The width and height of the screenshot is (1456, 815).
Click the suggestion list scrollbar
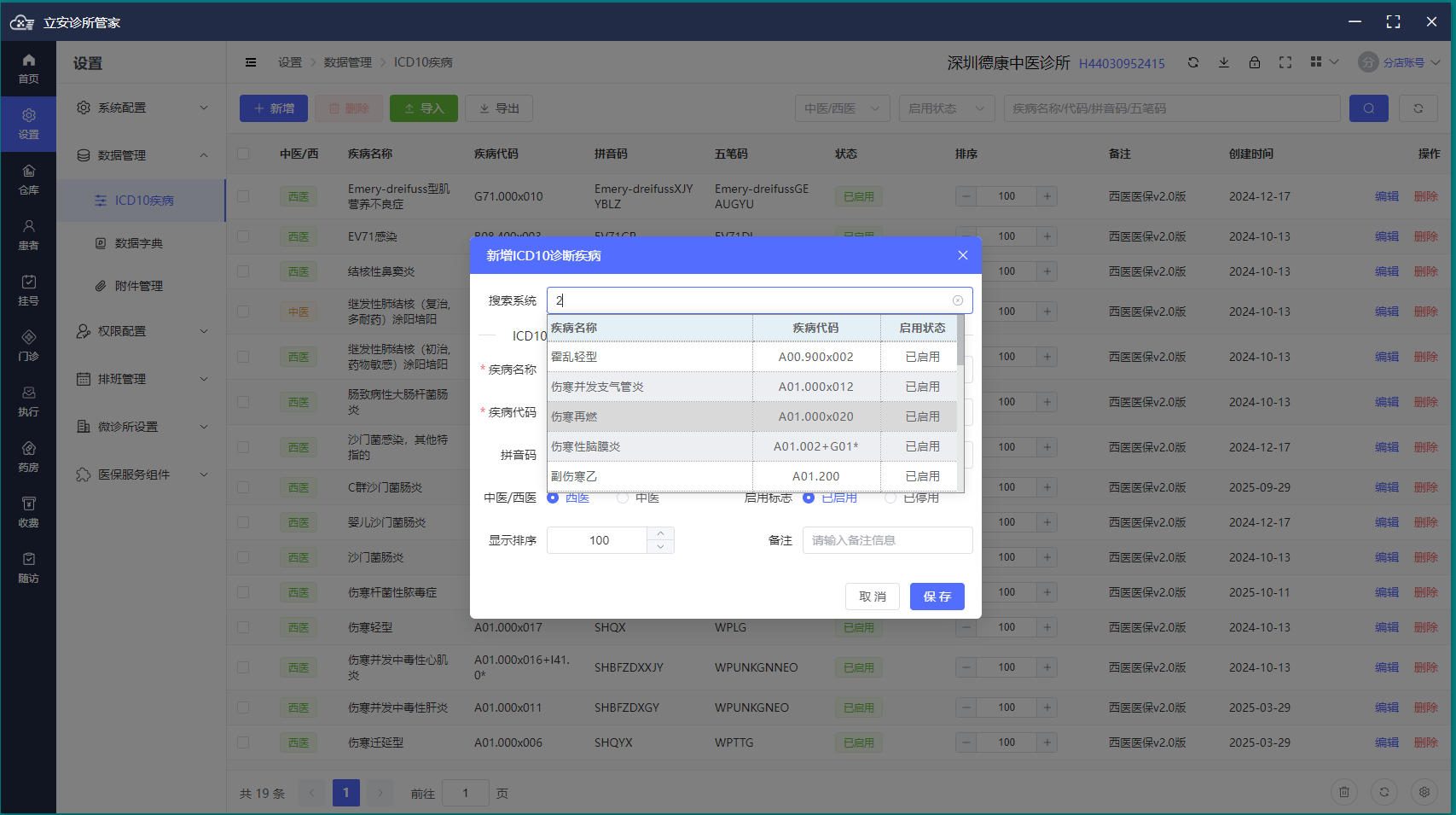(x=960, y=341)
